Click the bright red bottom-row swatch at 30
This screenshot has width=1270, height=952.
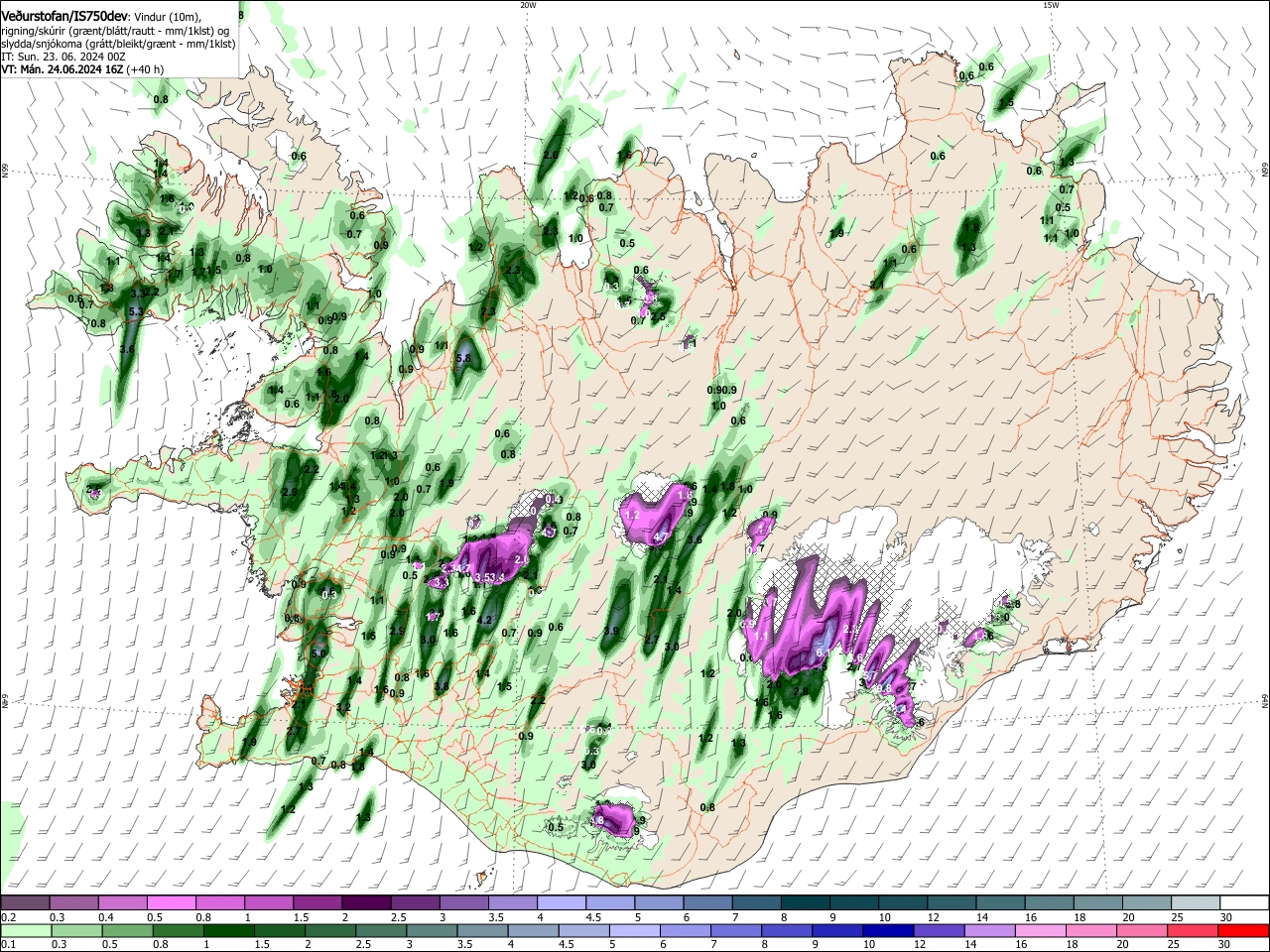[x=1244, y=930]
